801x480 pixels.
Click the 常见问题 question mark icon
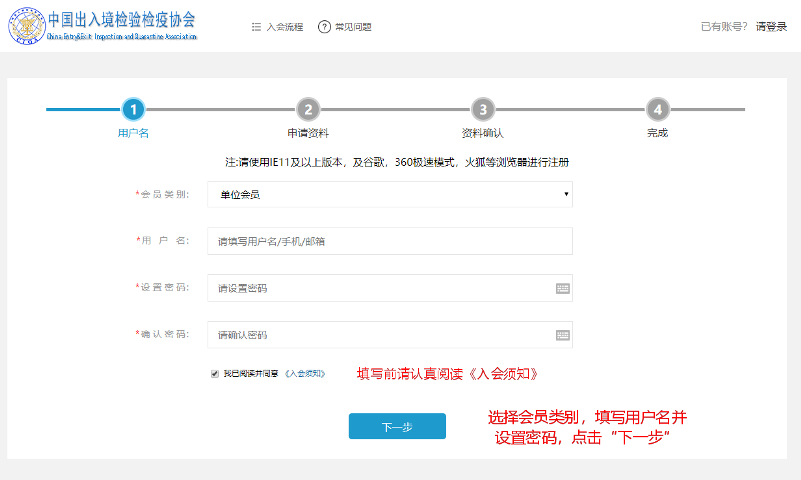tap(324, 27)
